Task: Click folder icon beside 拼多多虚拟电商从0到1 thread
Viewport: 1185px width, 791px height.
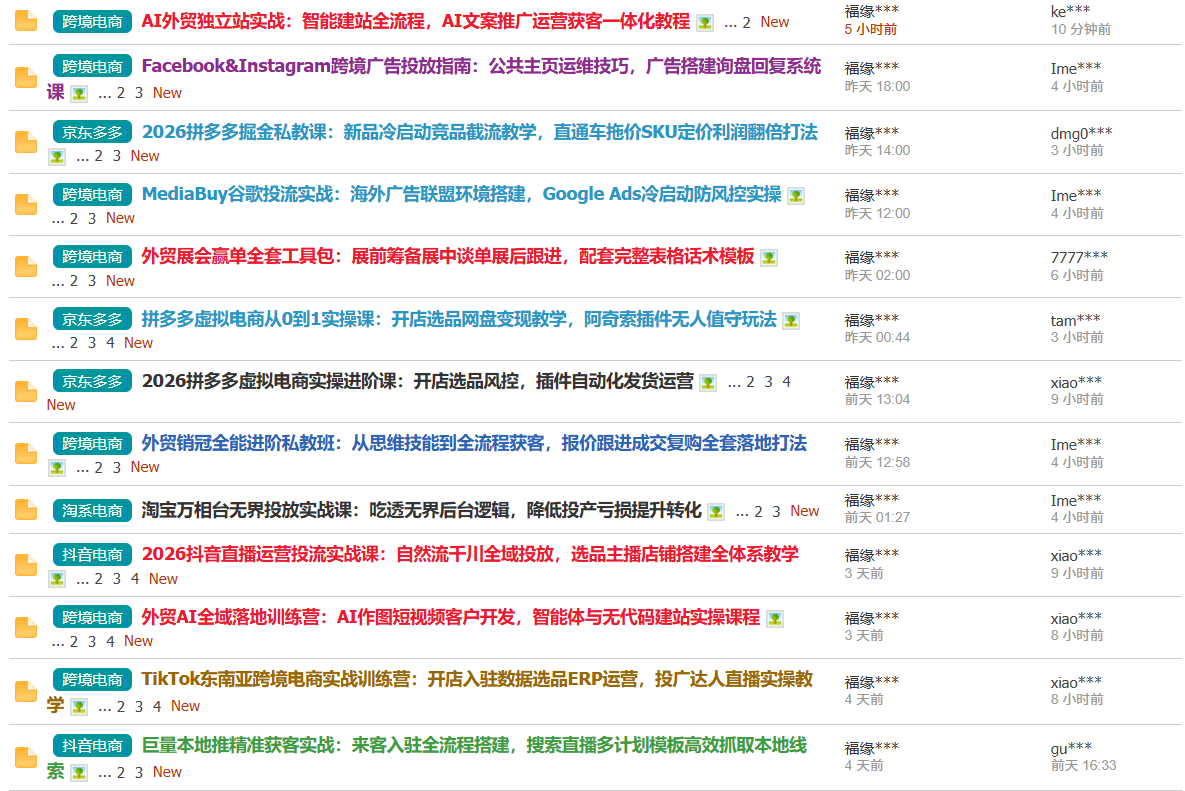Action: tap(26, 329)
